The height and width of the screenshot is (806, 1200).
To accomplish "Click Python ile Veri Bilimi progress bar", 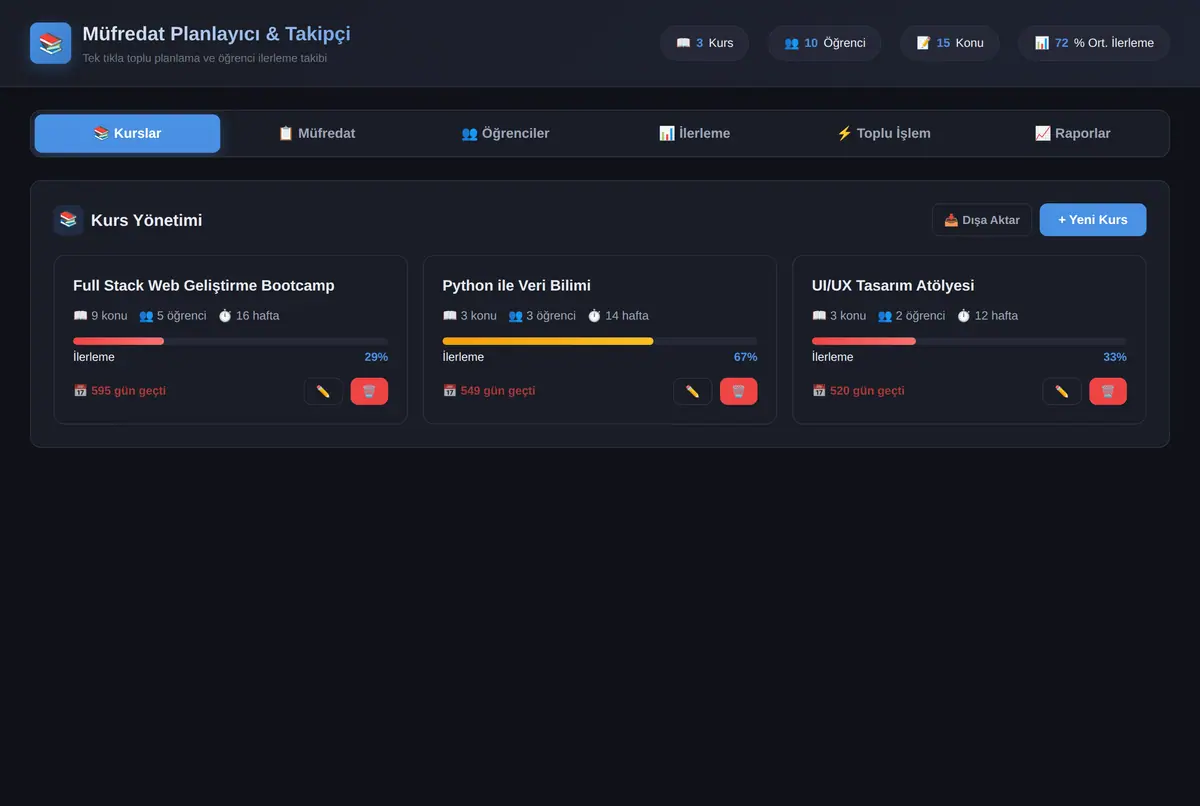I will coord(600,341).
